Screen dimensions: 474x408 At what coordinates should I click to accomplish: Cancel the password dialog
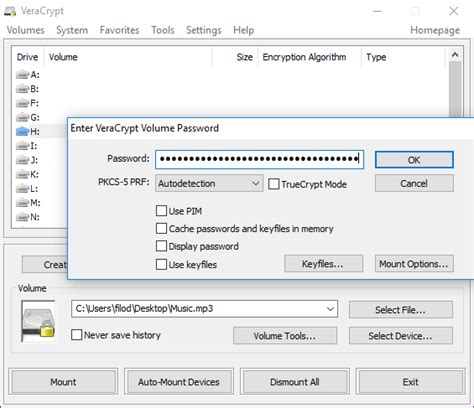(414, 183)
